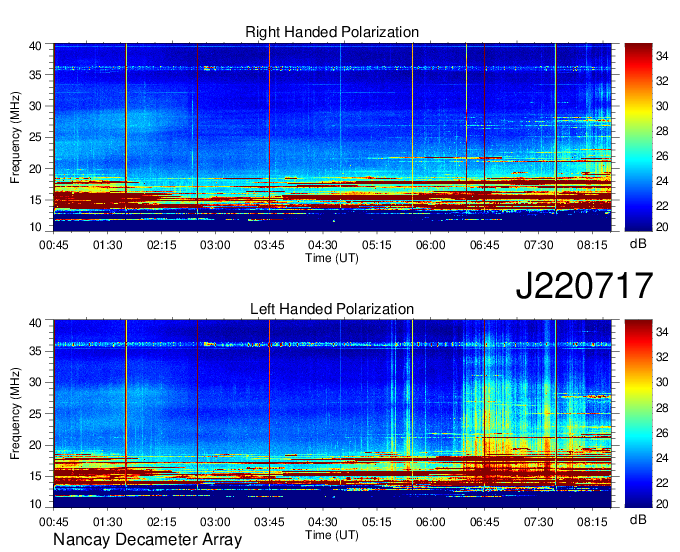
Task: Click the Left Handed plot's dB color bar
Action: 638,414
